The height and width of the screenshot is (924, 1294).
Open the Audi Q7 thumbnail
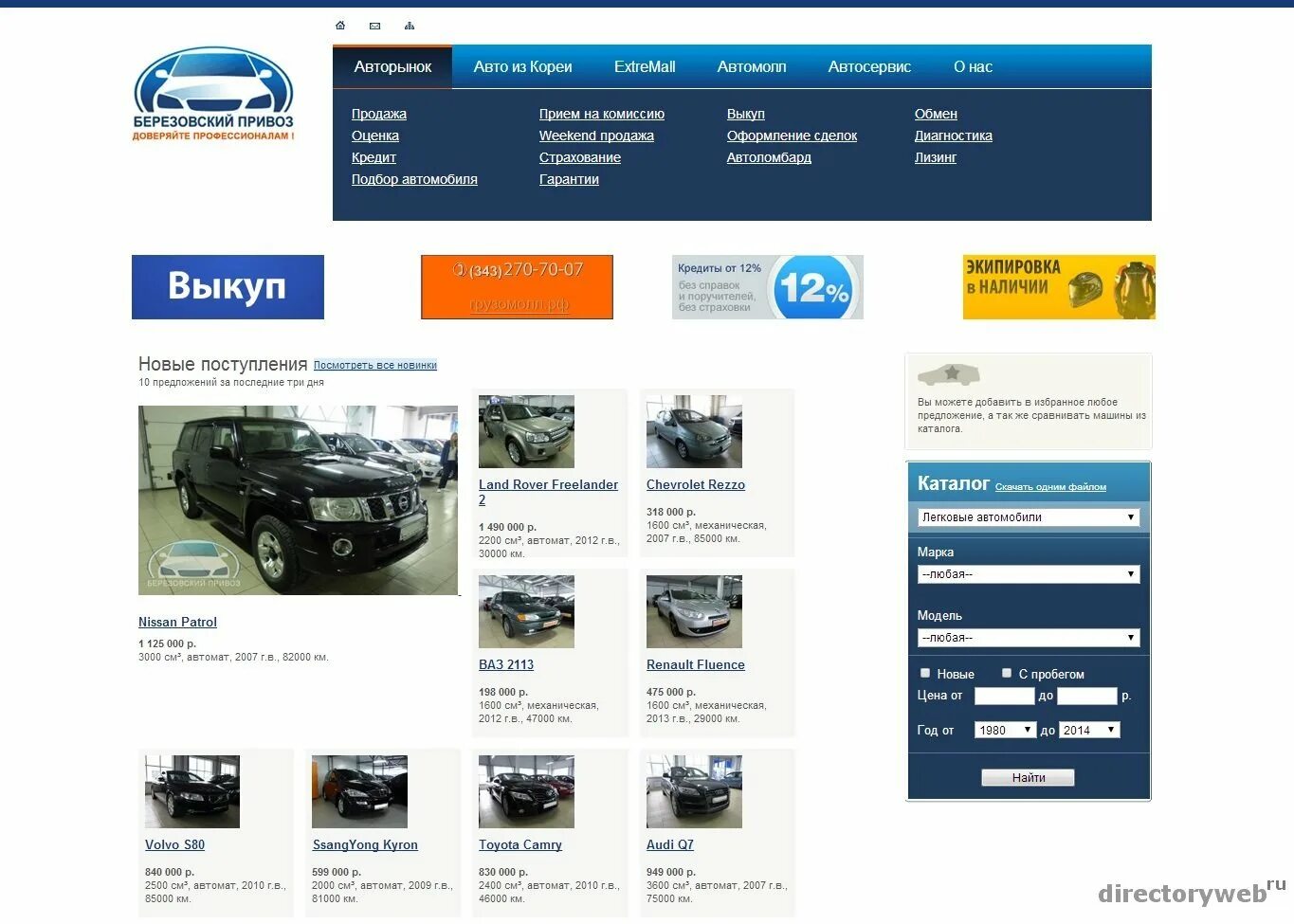coord(694,791)
